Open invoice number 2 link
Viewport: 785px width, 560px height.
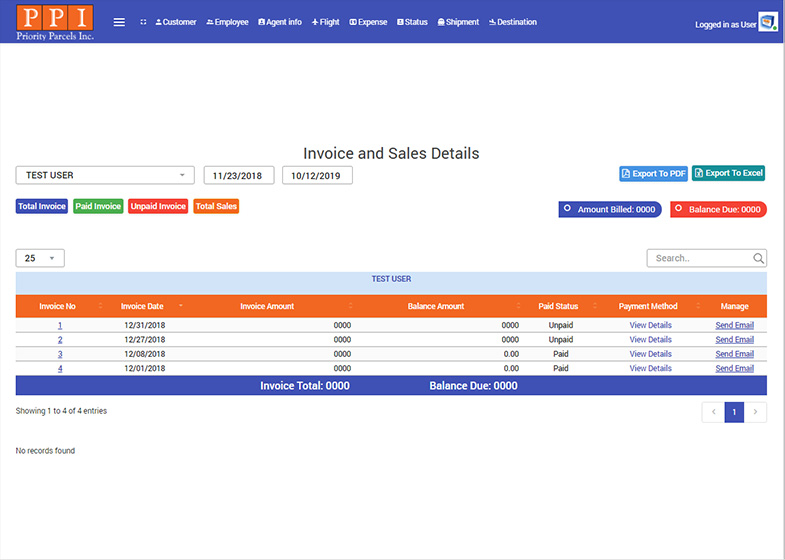[60, 340]
